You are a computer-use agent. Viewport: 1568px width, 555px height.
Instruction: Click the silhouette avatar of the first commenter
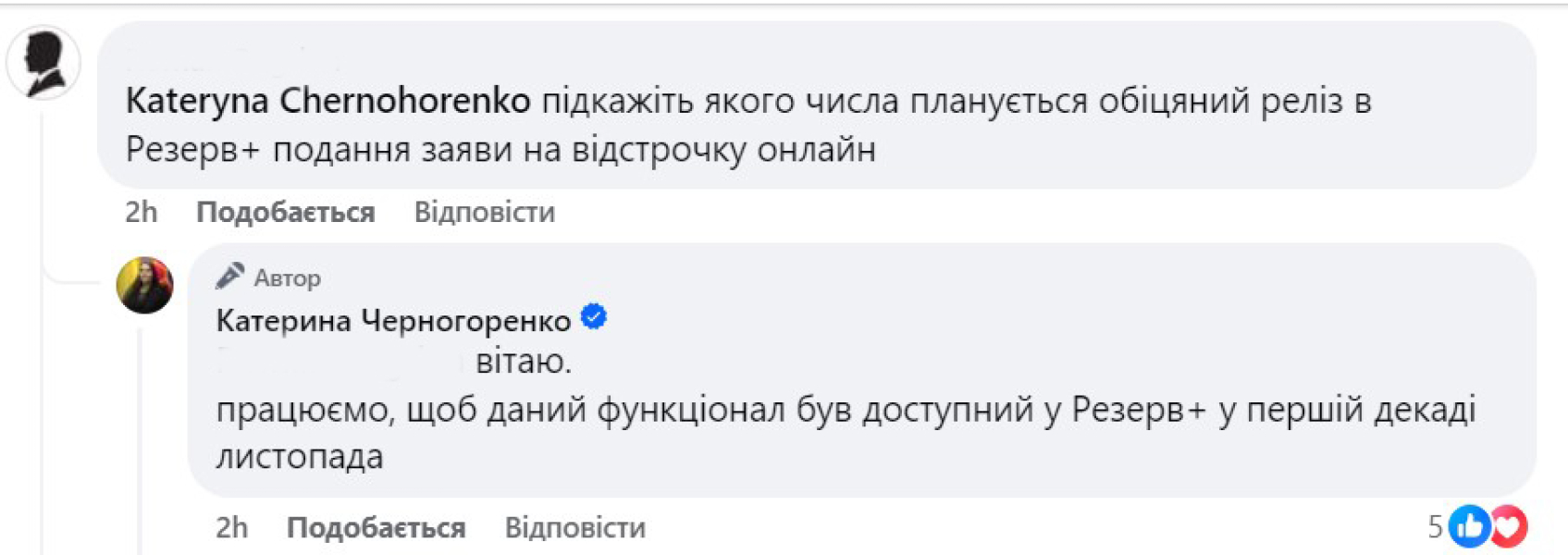(43, 63)
